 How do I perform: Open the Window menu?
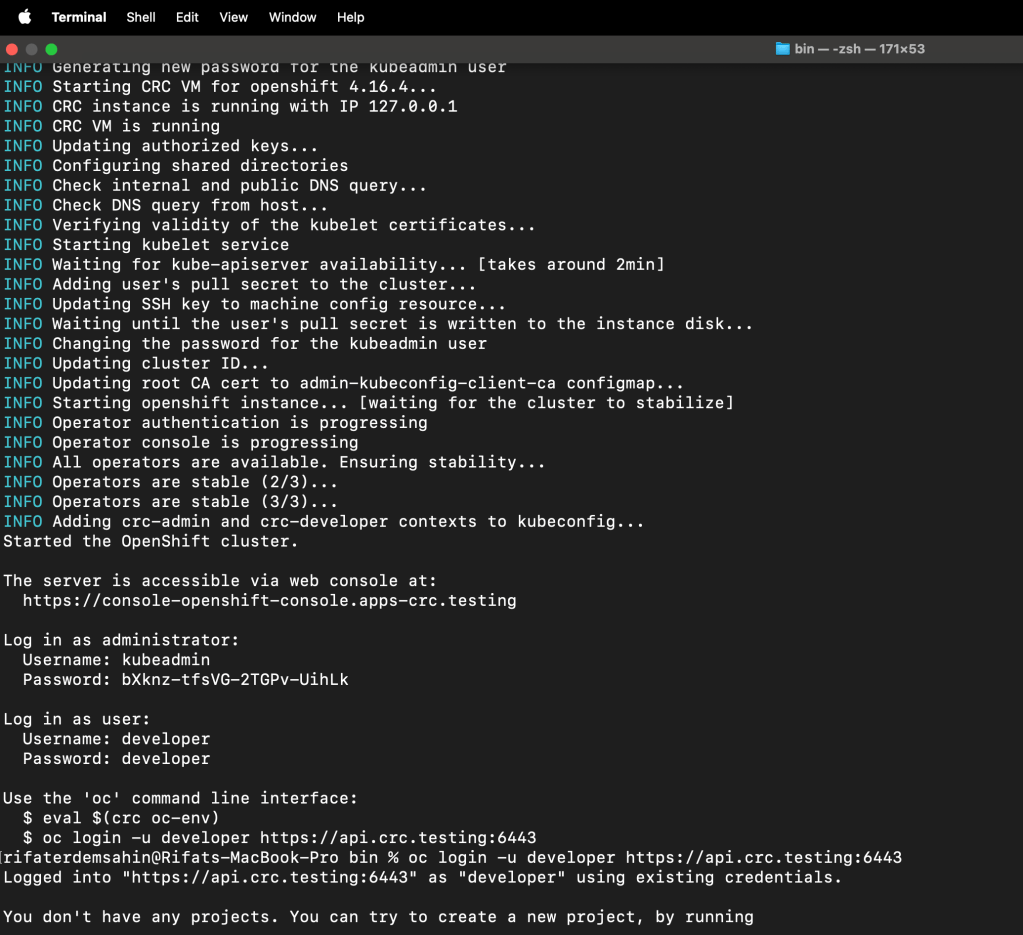coord(292,17)
